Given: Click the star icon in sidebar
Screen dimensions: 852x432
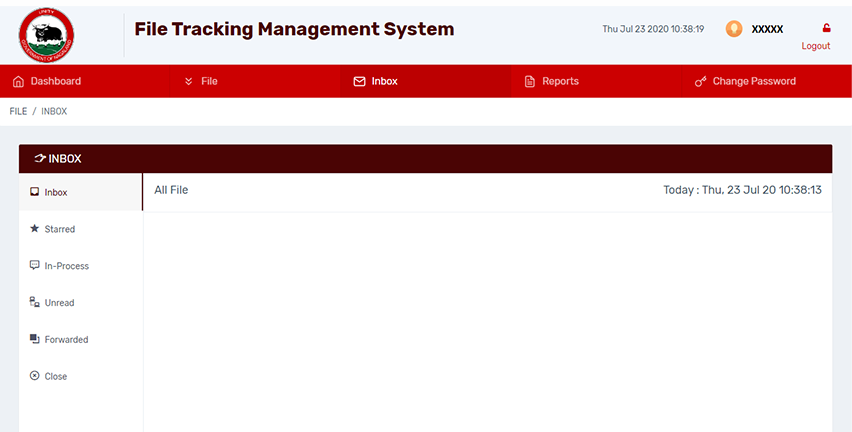Looking at the screenshot, I should pos(35,229).
